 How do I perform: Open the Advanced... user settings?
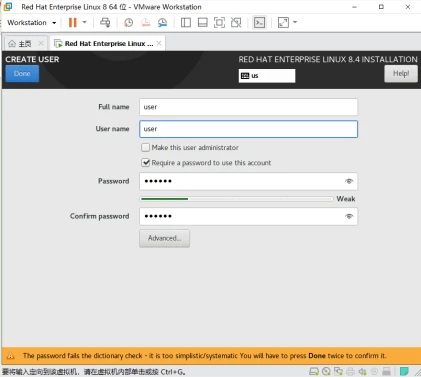click(x=165, y=238)
